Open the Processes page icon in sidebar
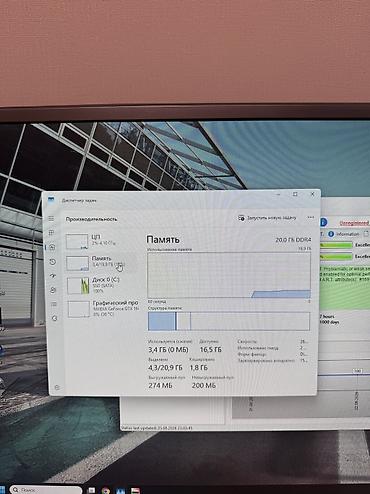 click(51, 233)
